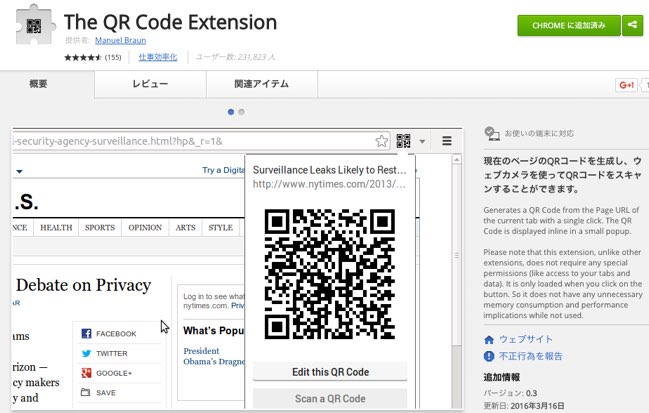The width and height of the screenshot is (649, 413).
Task: Click the Debate on Privacy headline
Action: coord(84,285)
